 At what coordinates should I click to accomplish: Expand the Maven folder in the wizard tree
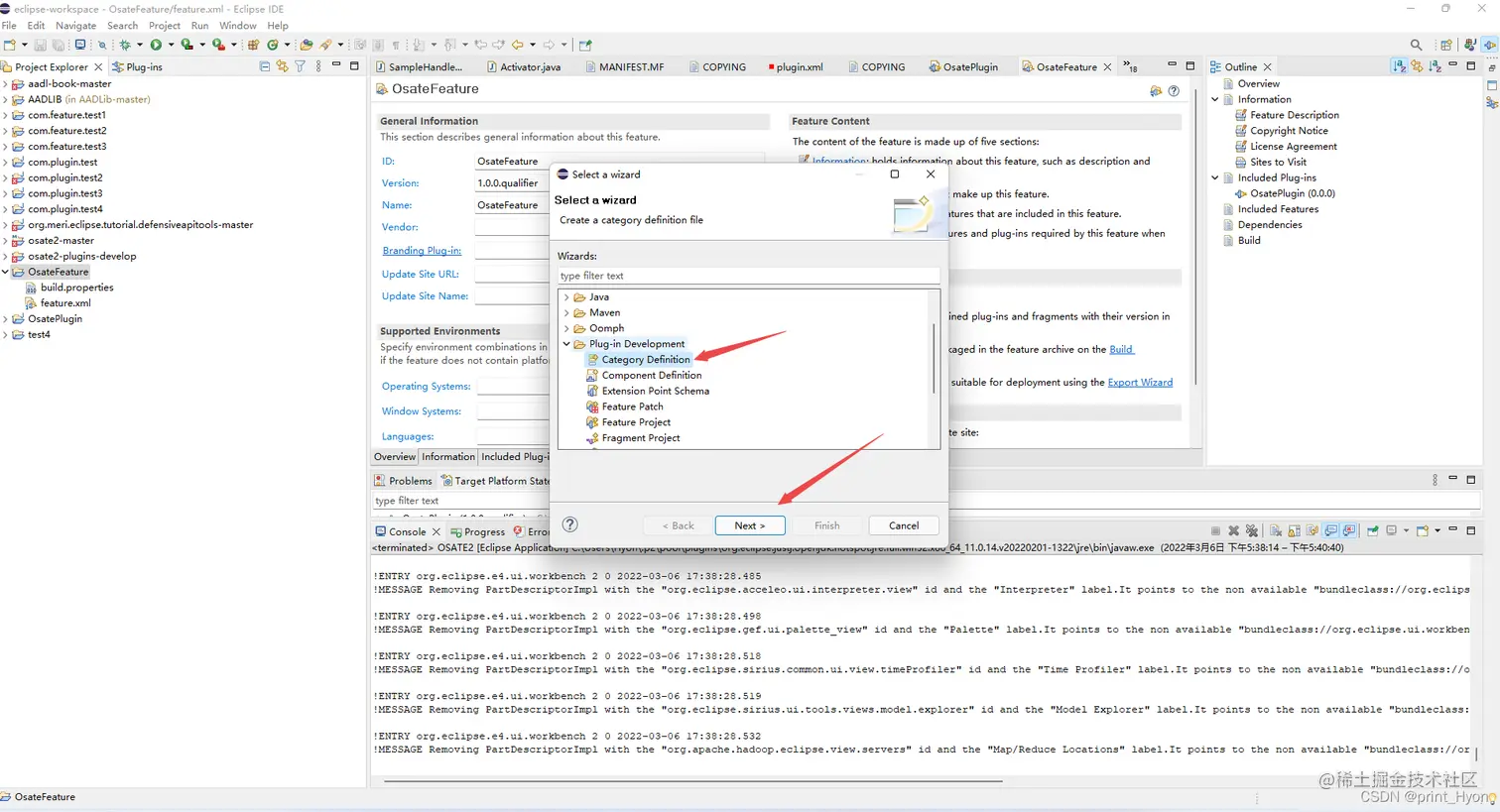click(x=566, y=312)
